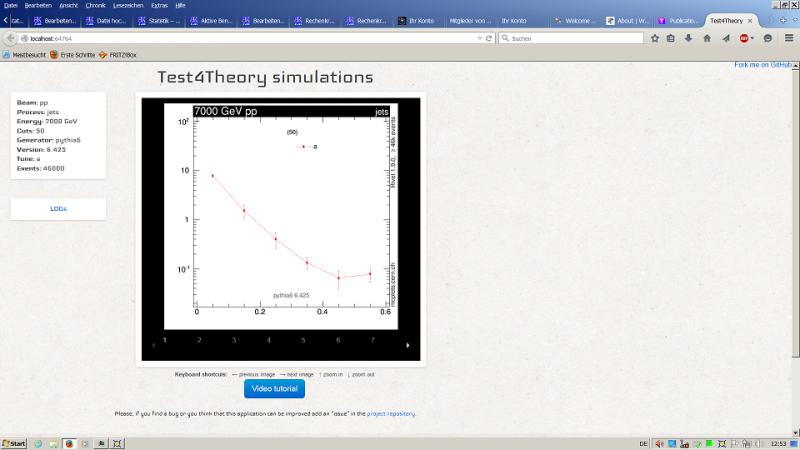Switch to the Statistik tab

pos(159,21)
